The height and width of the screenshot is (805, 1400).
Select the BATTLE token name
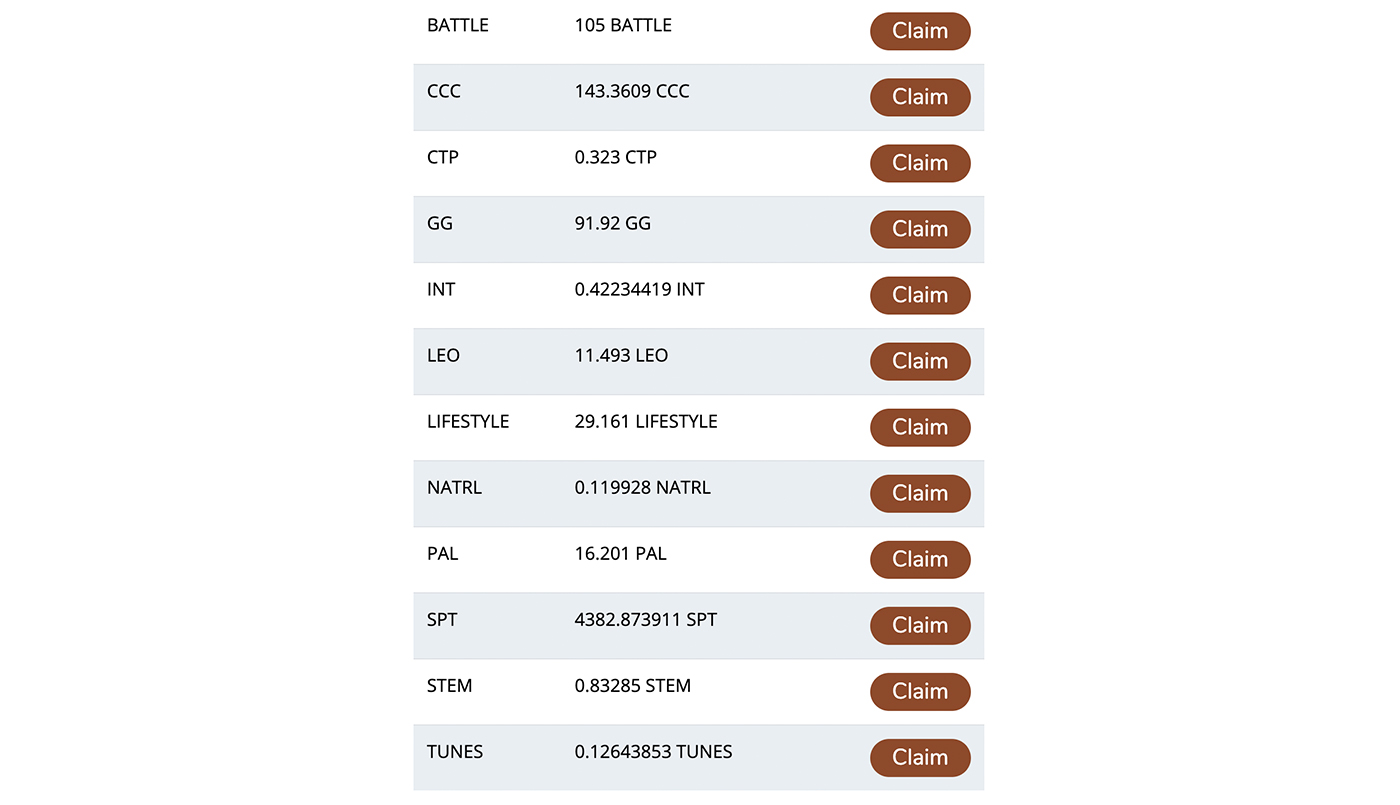pos(458,25)
